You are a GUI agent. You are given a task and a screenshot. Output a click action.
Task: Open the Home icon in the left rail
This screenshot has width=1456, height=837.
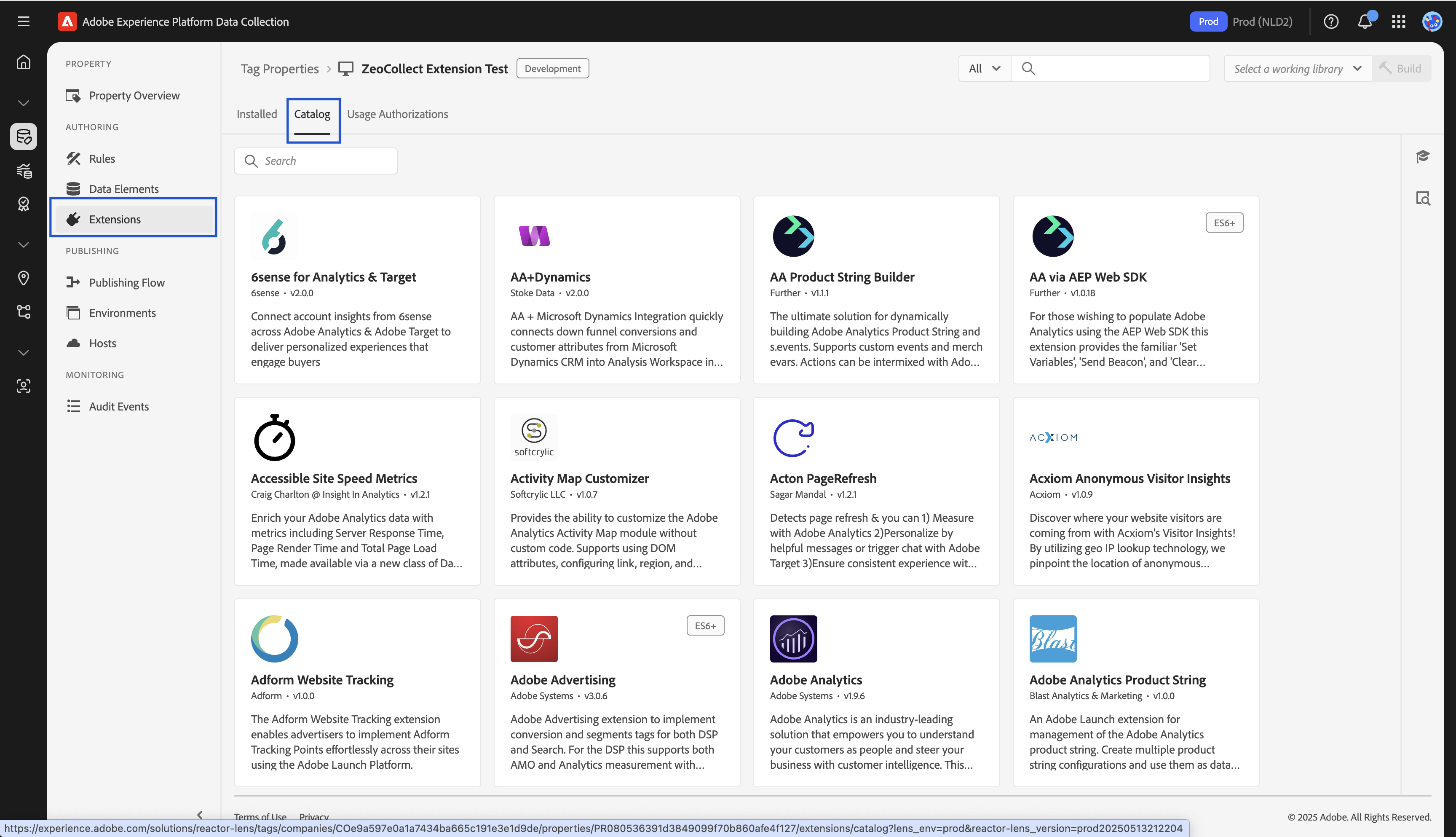[23, 62]
